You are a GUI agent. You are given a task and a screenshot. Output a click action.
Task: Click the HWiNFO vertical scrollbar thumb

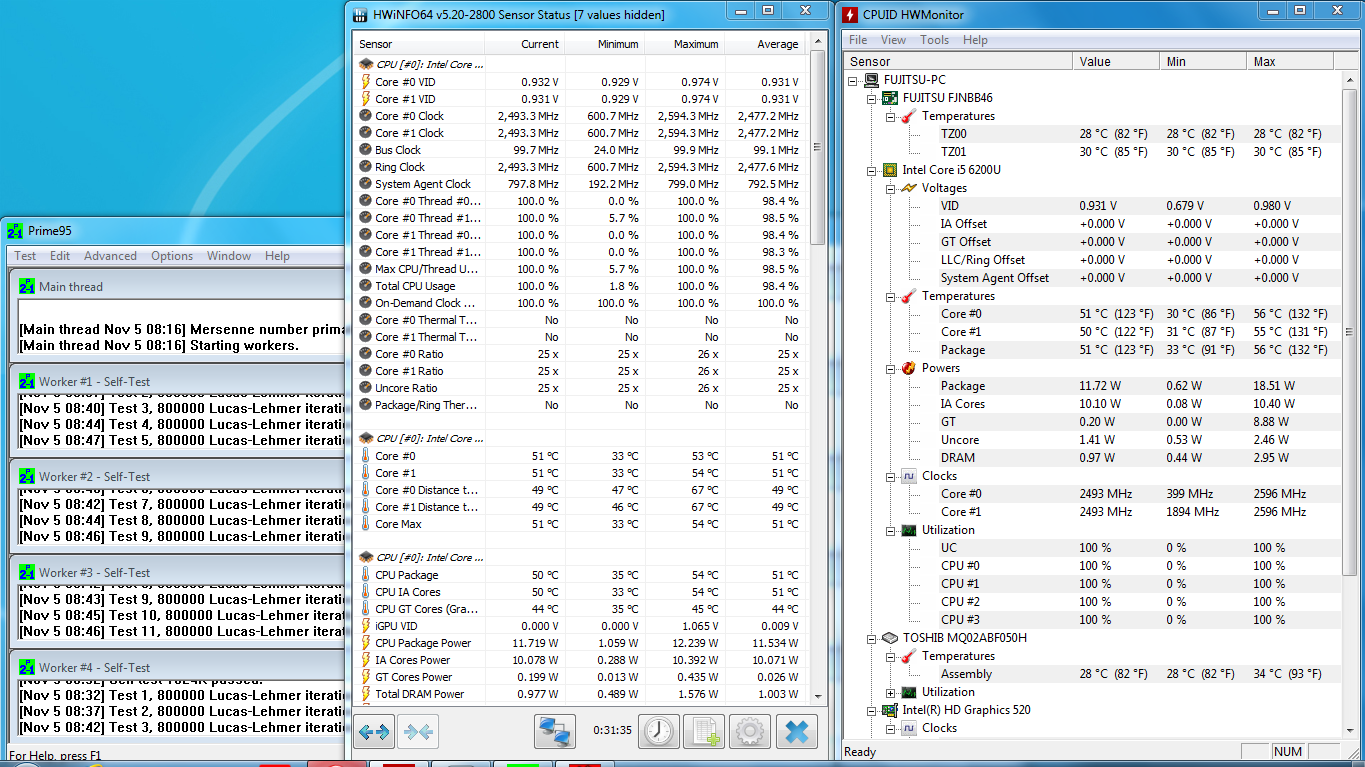coord(817,145)
